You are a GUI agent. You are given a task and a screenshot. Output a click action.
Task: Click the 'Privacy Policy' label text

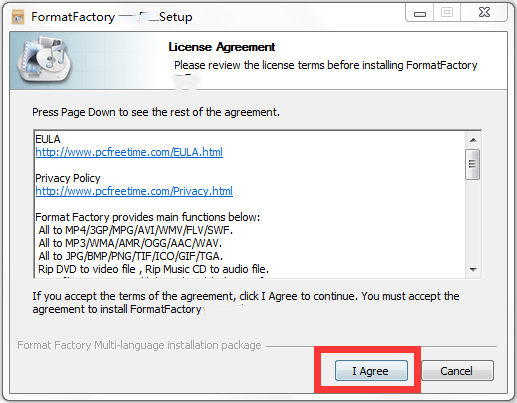(68, 178)
